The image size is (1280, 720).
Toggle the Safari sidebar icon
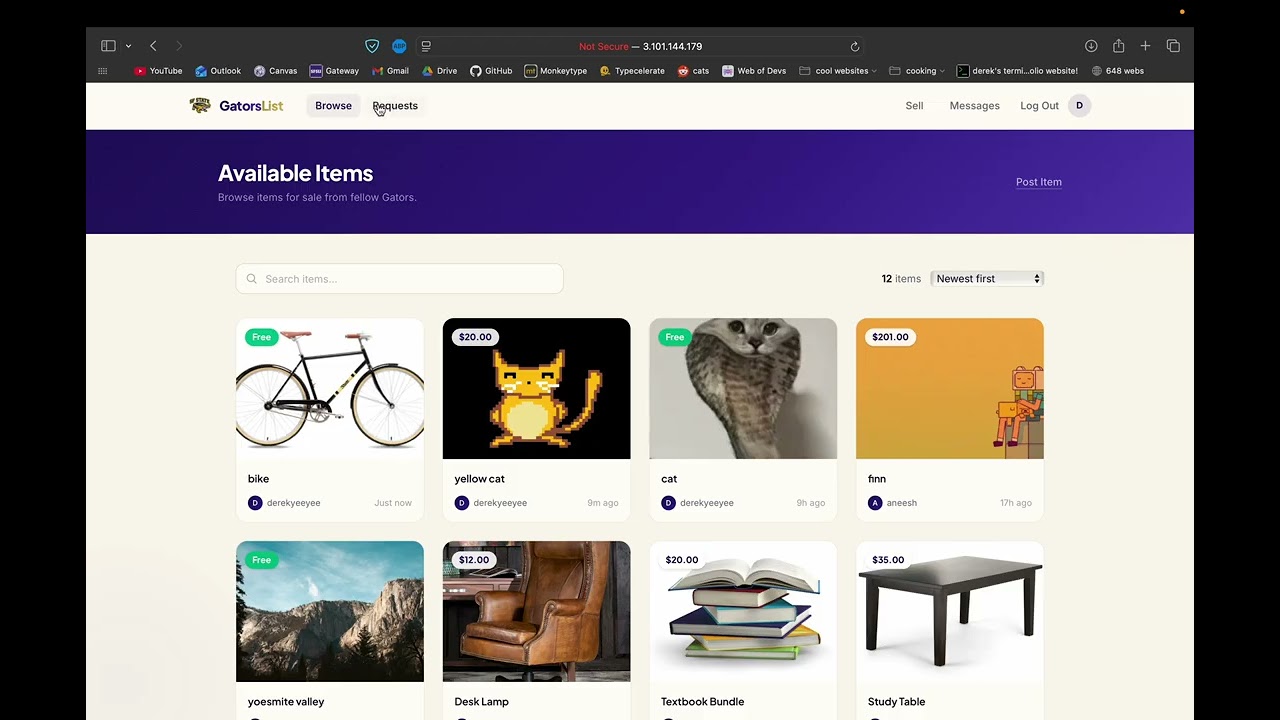click(108, 46)
